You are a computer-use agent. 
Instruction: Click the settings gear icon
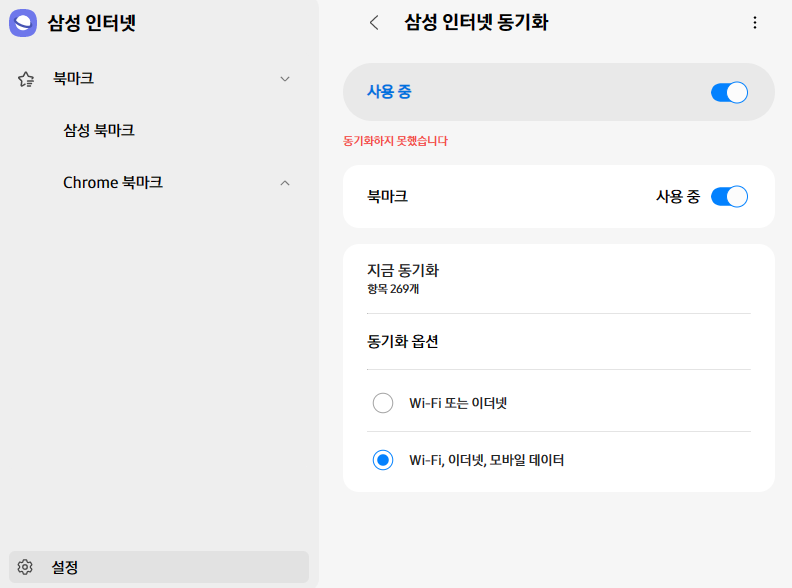pos(25,567)
